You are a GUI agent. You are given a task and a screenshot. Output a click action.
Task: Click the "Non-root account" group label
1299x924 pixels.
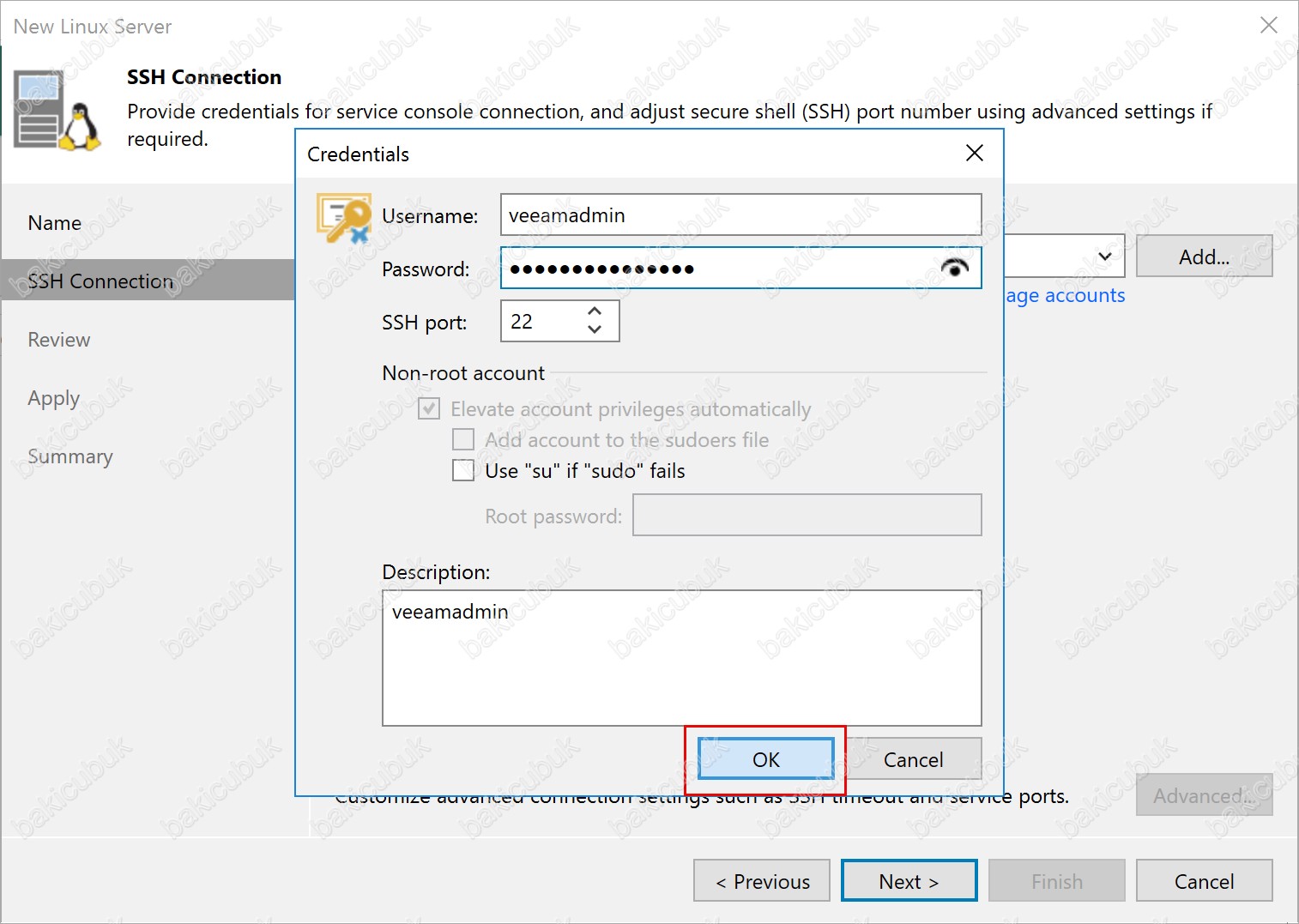[x=463, y=373]
